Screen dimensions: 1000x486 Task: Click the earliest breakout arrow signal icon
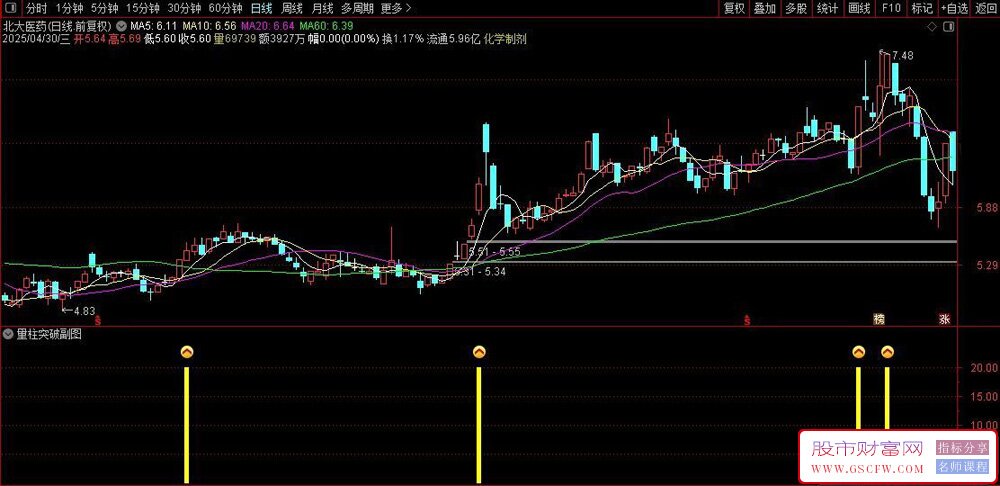tap(186, 352)
